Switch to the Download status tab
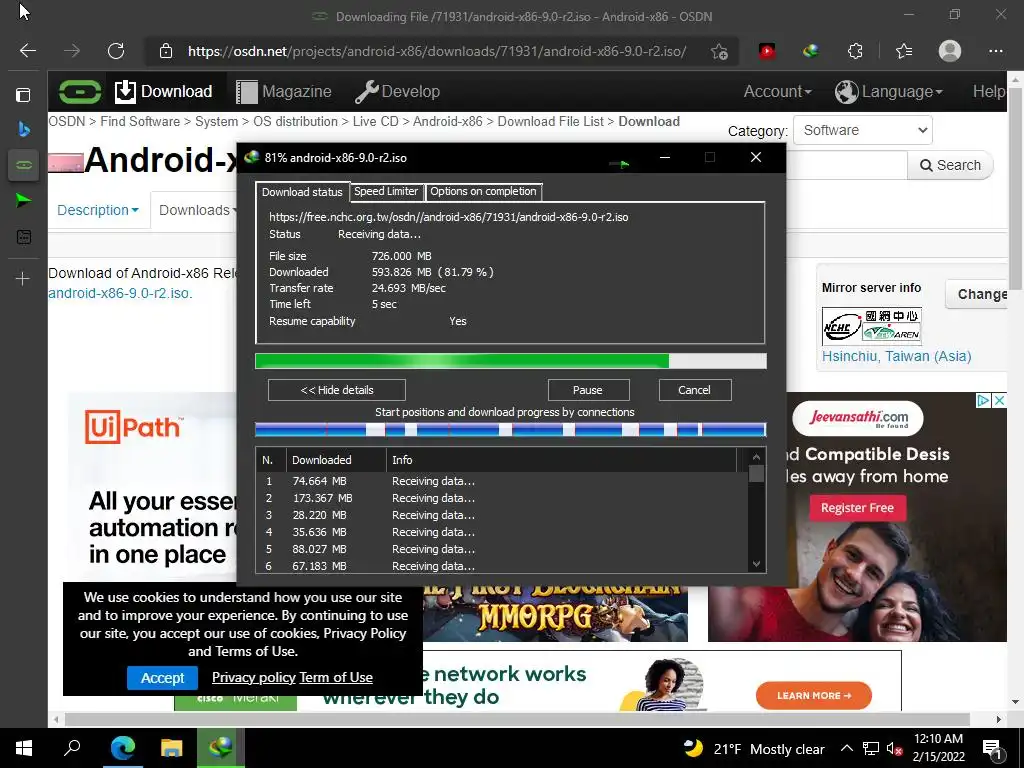1024x768 pixels. tap(302, 191)
